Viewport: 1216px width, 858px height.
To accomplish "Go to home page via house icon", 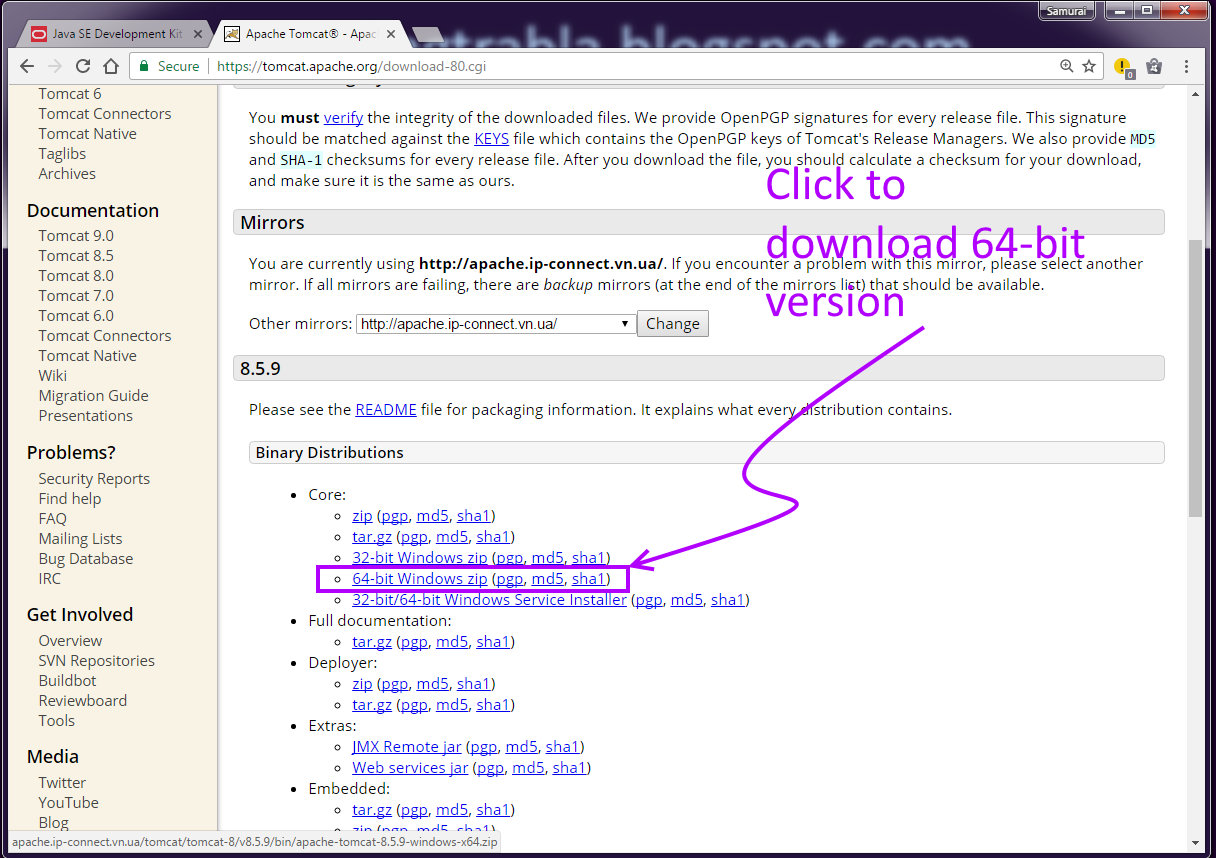I will click(x=111, y=66).
